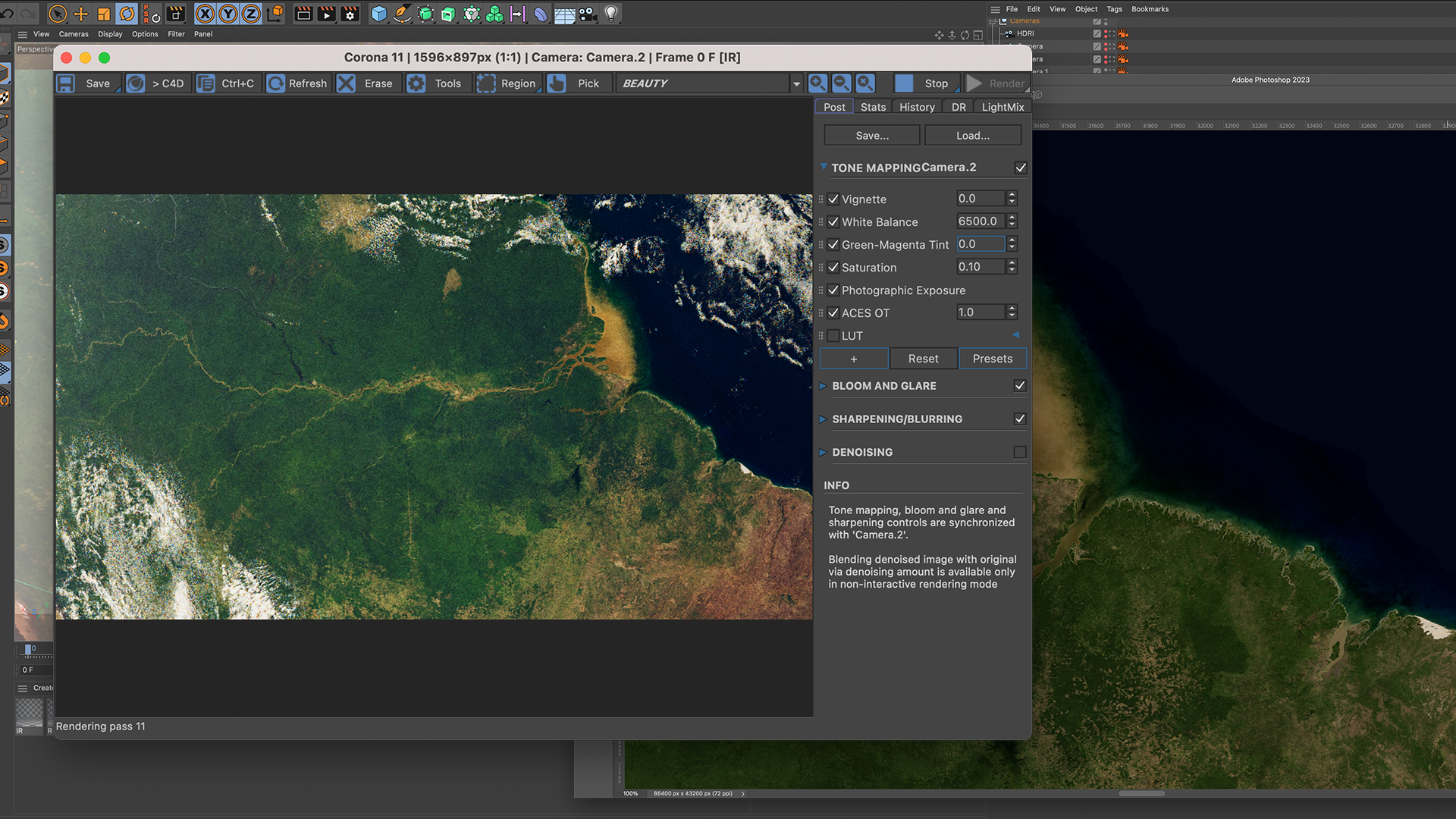Disable the ACES OT checkbox
This screenshot has height=819, width=1456.
coord(833,312)
